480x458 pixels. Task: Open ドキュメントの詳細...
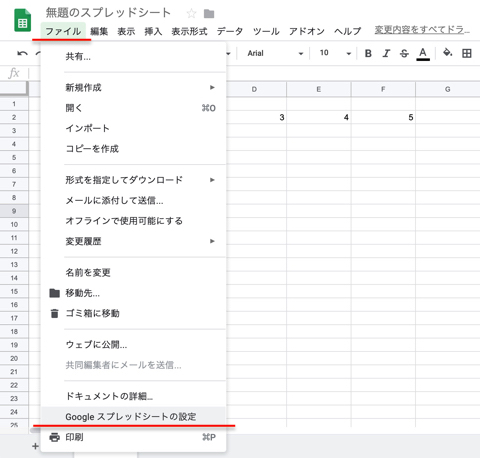(x=133, y=396)
